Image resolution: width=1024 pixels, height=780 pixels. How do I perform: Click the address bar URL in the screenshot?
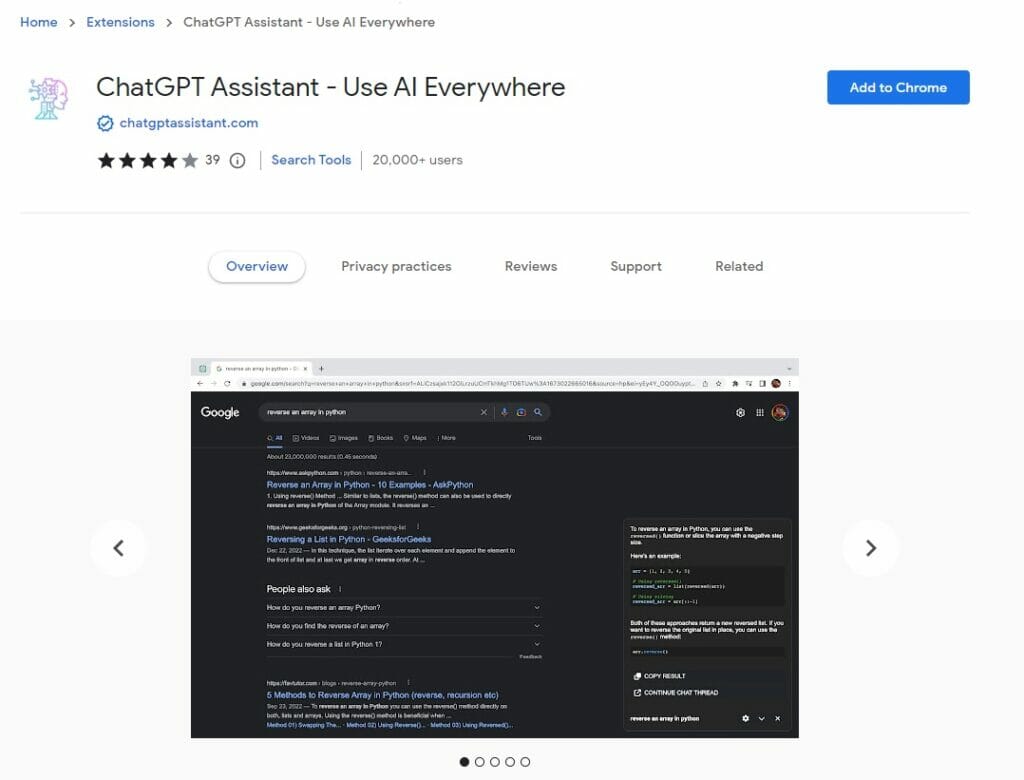(x=472, y=383)
